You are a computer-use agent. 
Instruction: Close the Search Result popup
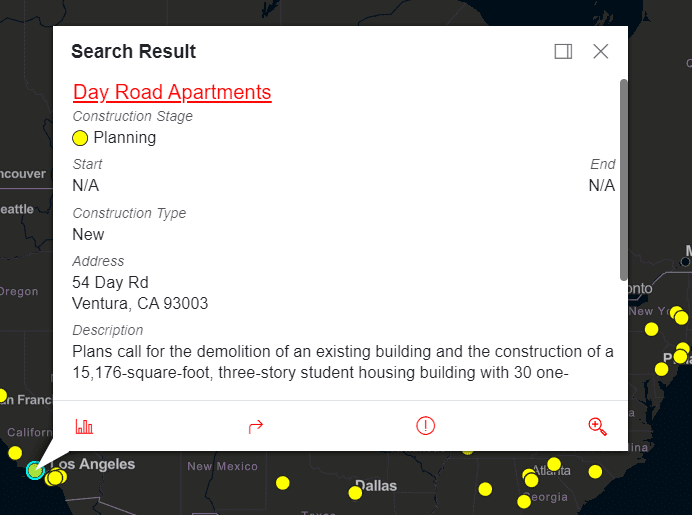tap(601, 52)
